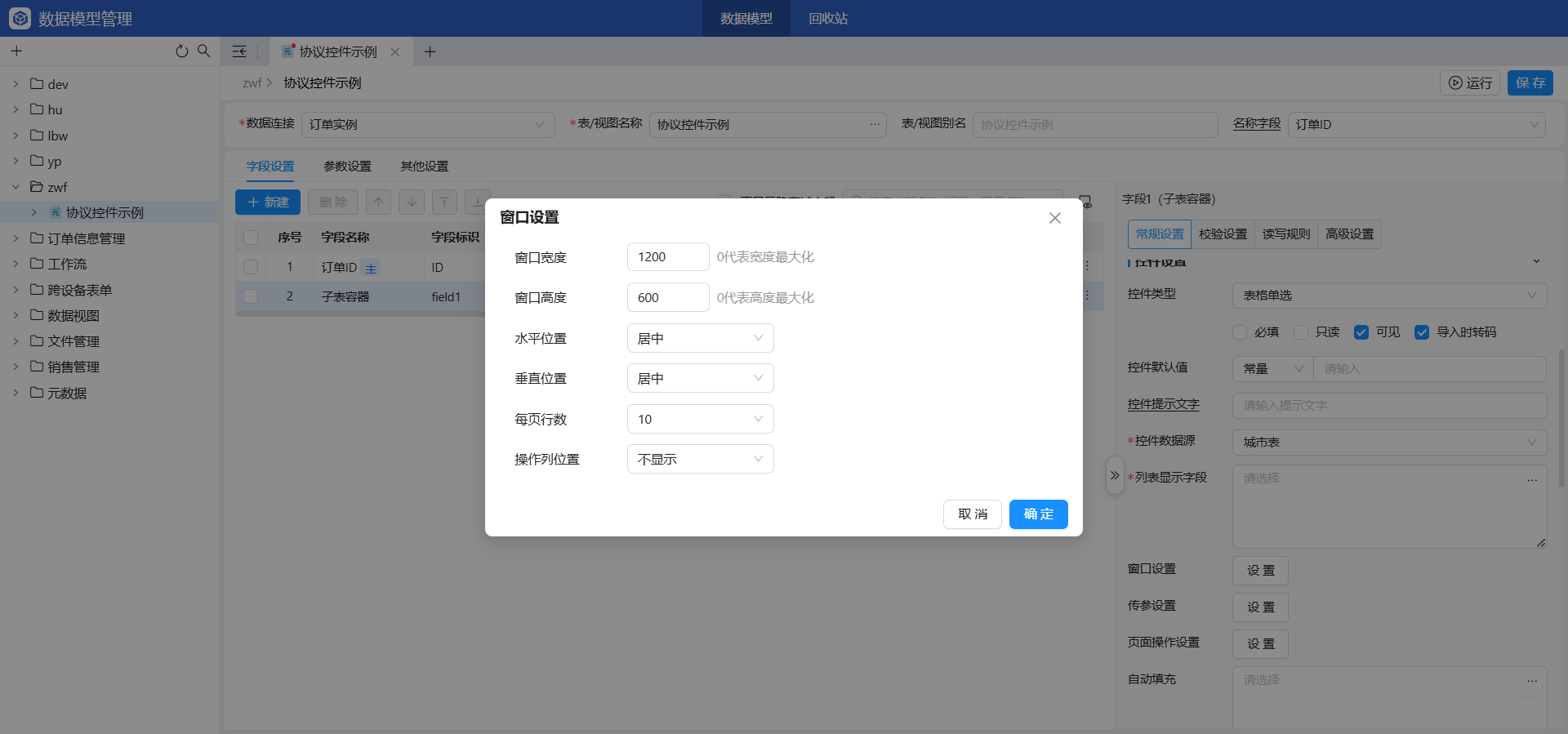Uncheck the 导入时转码 checkbox
1568x734 pixels.
[1422, 332]
